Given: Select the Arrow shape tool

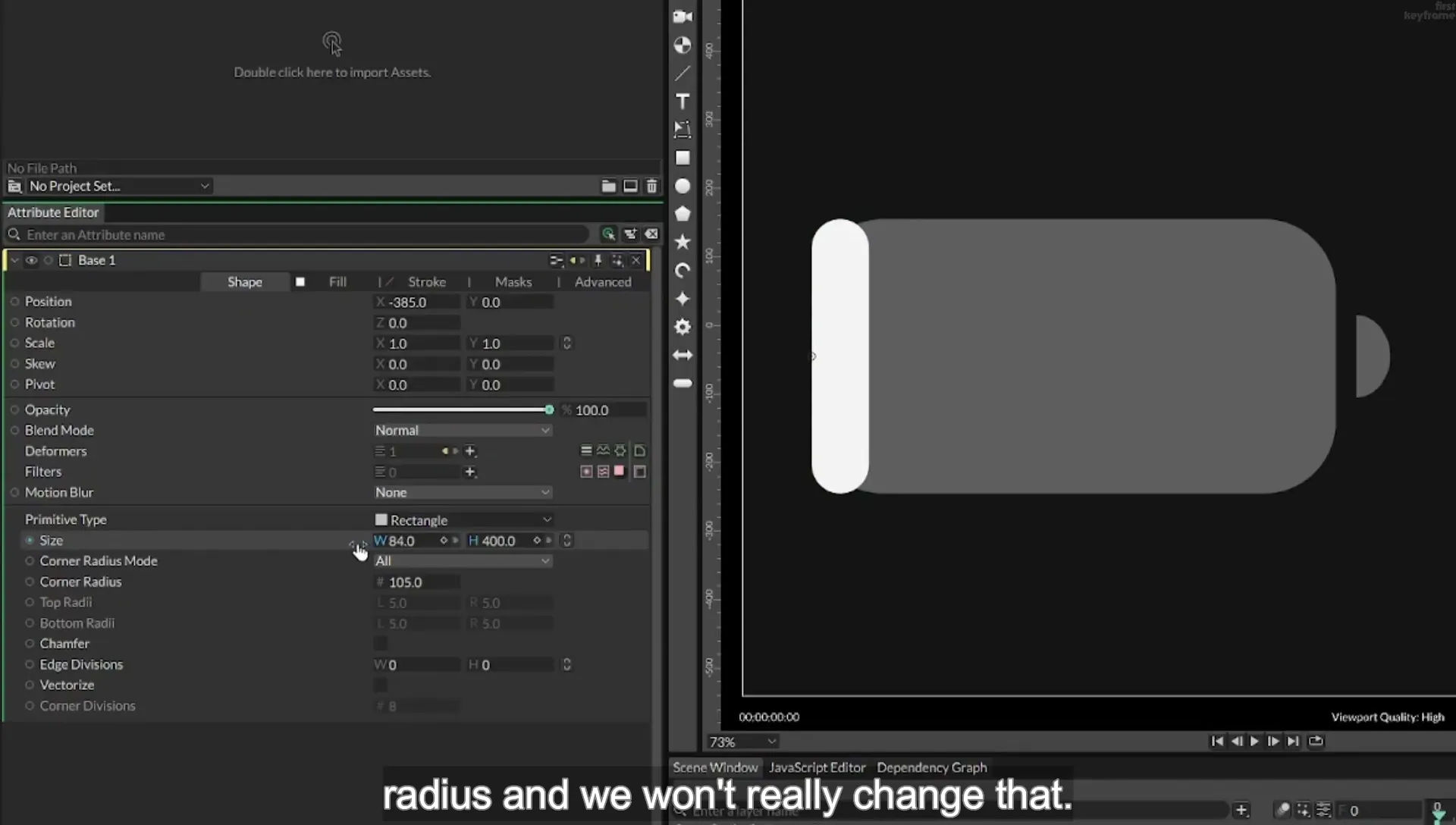Looking at the screenshot, I should 682,355.
